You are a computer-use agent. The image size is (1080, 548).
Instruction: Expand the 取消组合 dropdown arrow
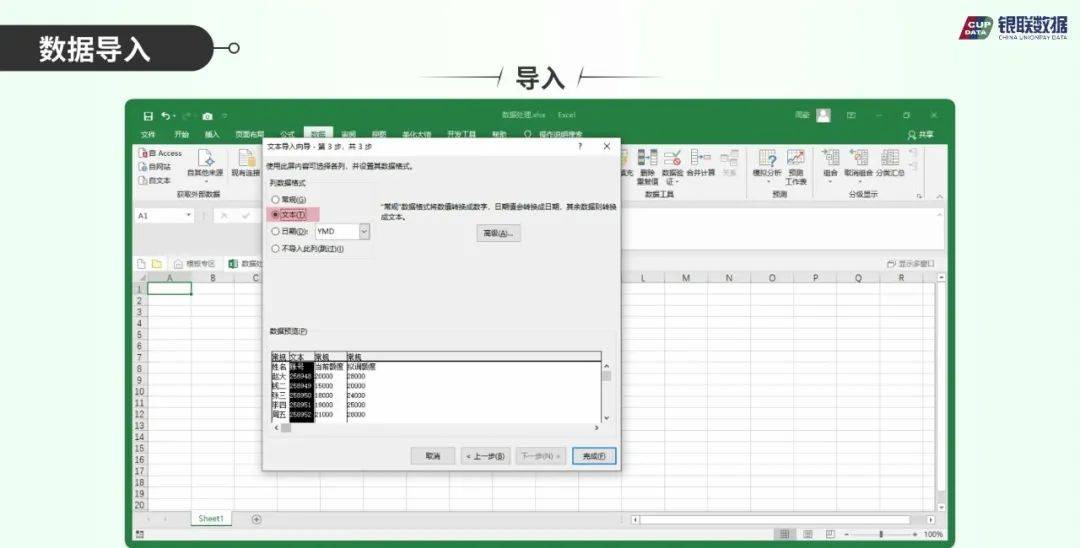pos(859,182)
